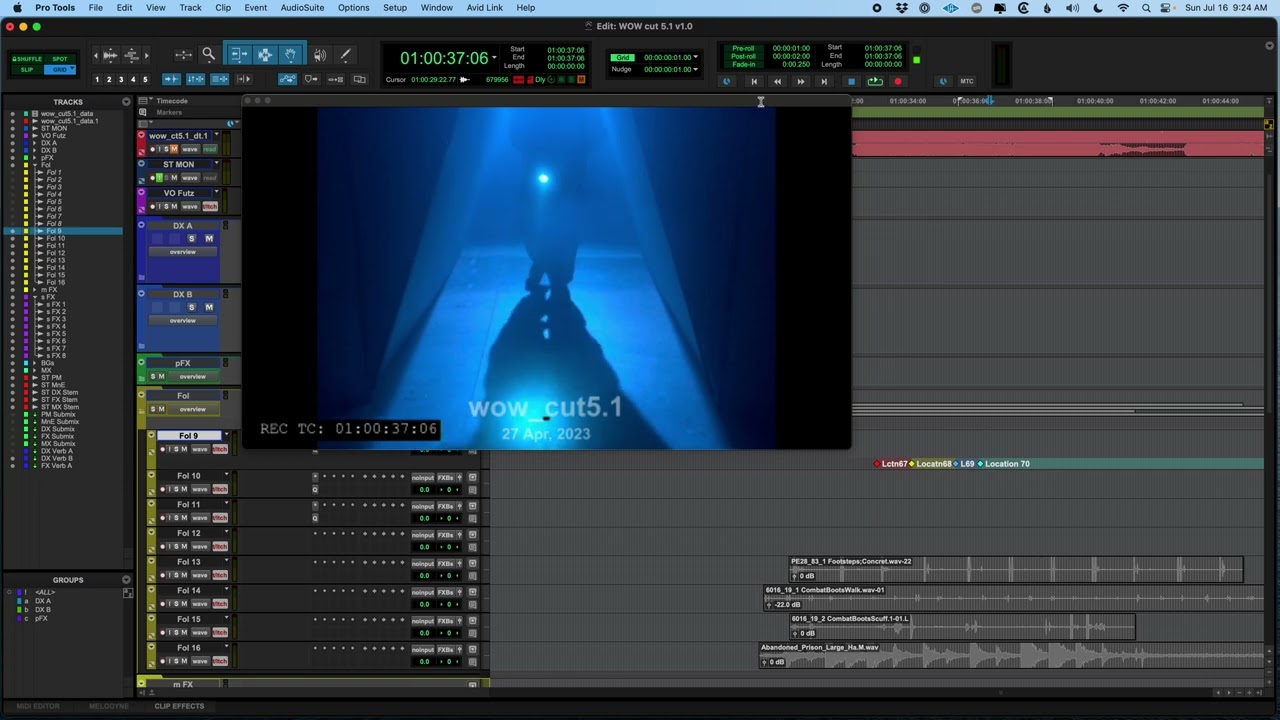1280x720 pixels.
Task: Click Fol 10 volume value 0.0
Action: (x=425, y=490)
